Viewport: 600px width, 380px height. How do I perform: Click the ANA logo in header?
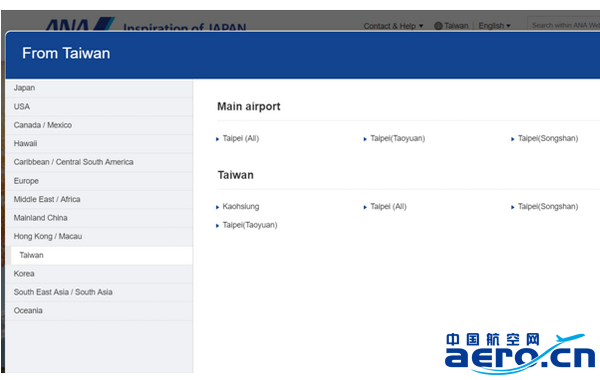[x=80, y=24]
